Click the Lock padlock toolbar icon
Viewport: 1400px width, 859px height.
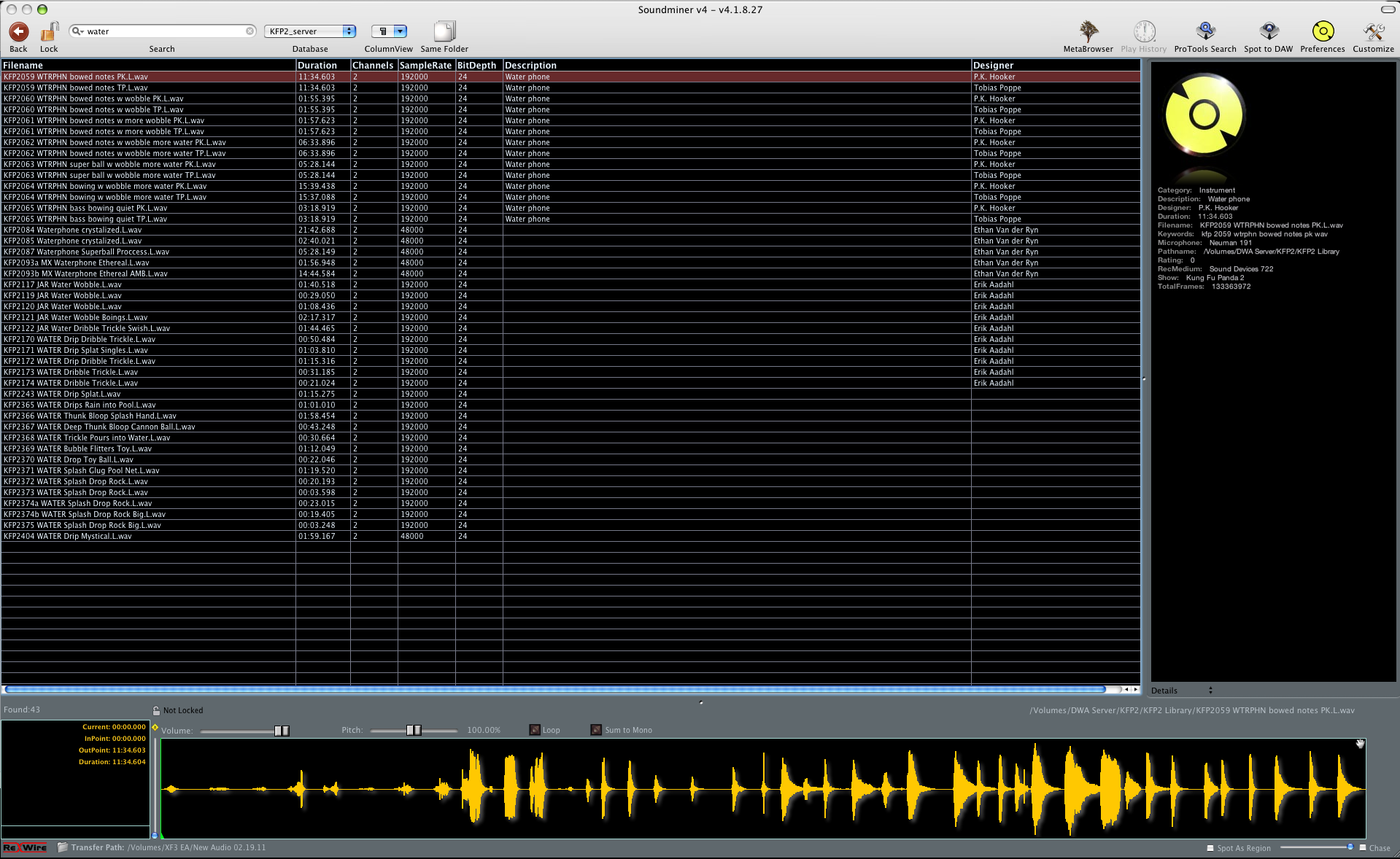[49, 31]
